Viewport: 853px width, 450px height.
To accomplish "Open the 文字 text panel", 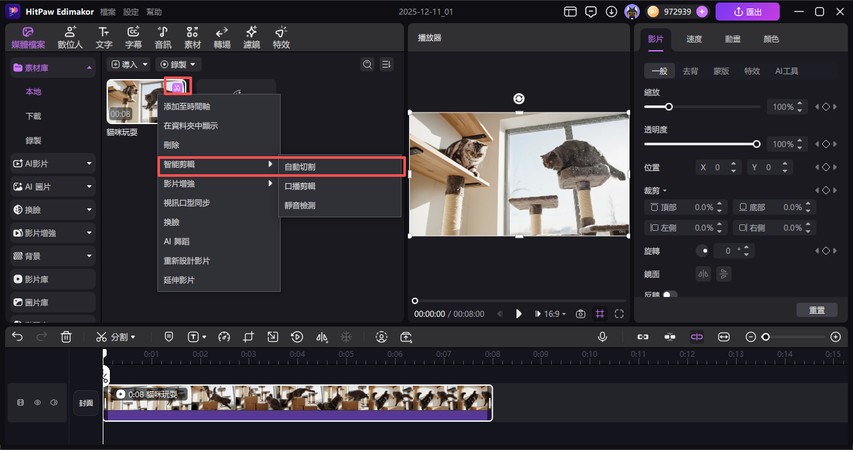I will pos(103,37).
